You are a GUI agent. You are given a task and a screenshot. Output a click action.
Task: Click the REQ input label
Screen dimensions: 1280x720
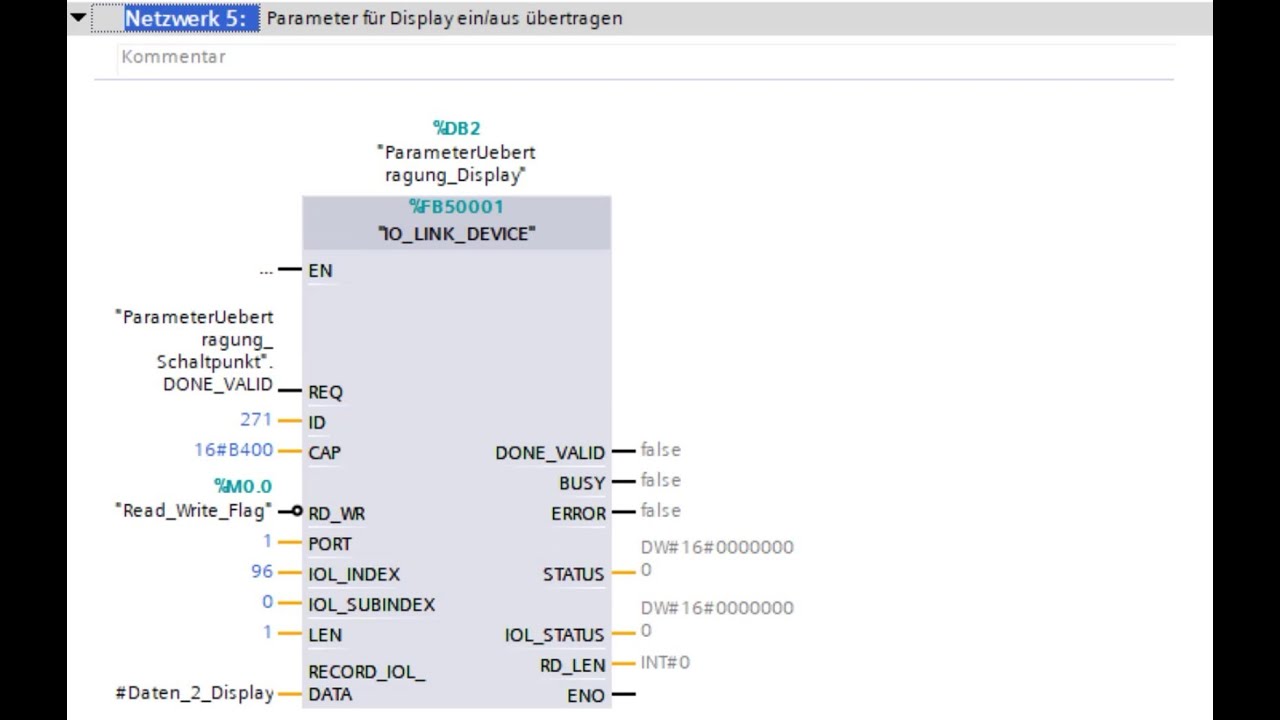[325, 393]
